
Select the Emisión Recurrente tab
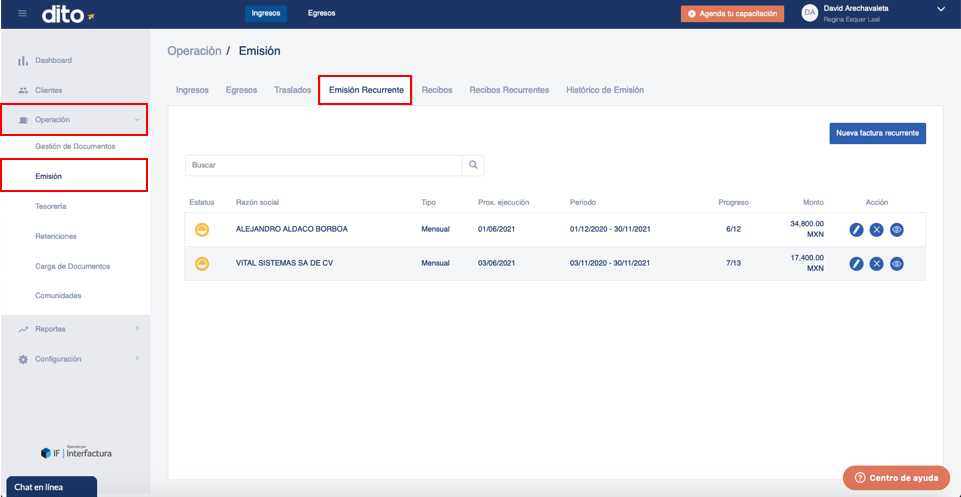366,90
